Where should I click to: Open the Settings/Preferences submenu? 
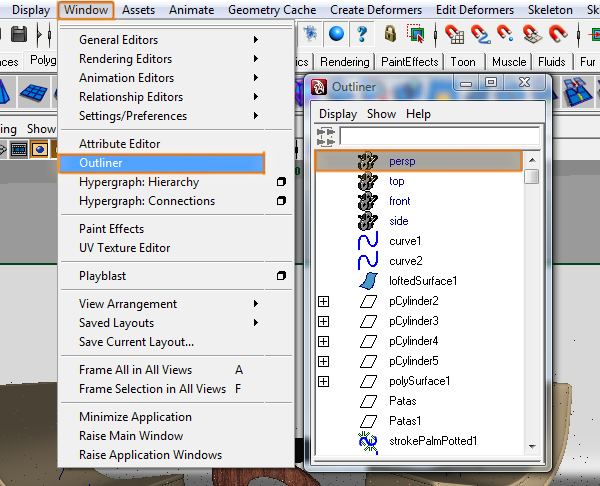click(x=176, y=116)
